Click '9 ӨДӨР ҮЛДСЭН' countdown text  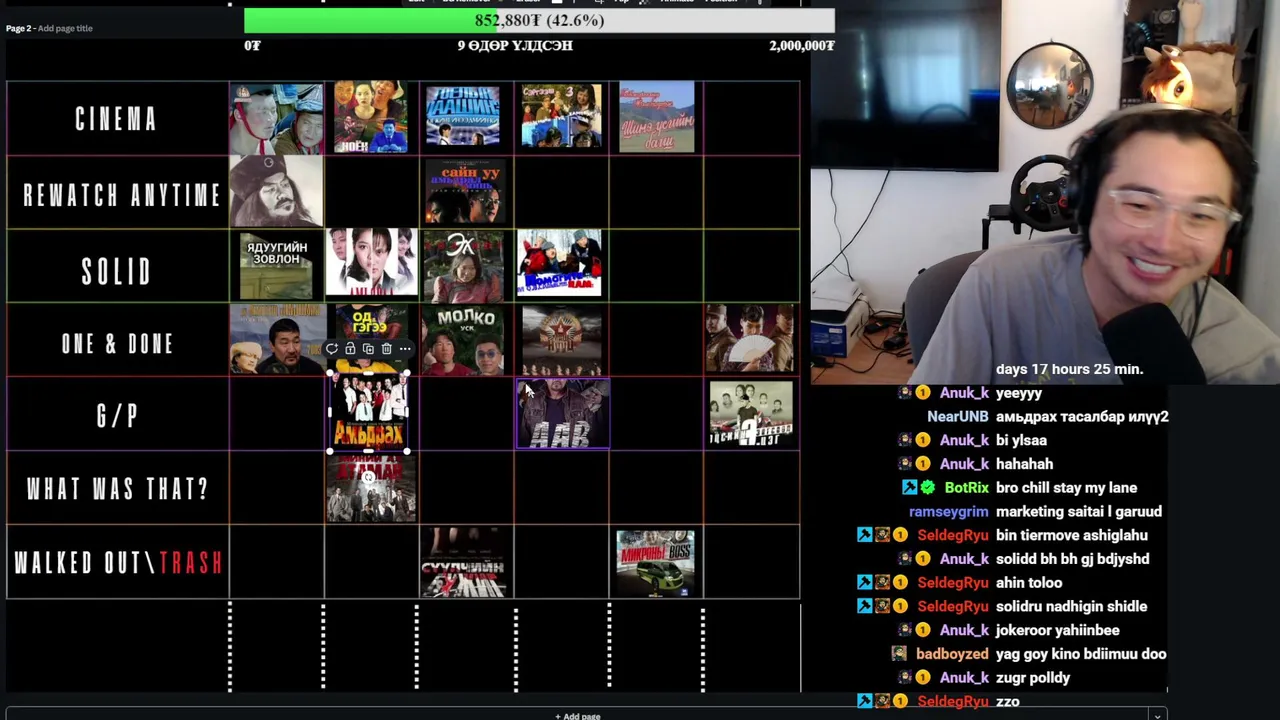515,45
